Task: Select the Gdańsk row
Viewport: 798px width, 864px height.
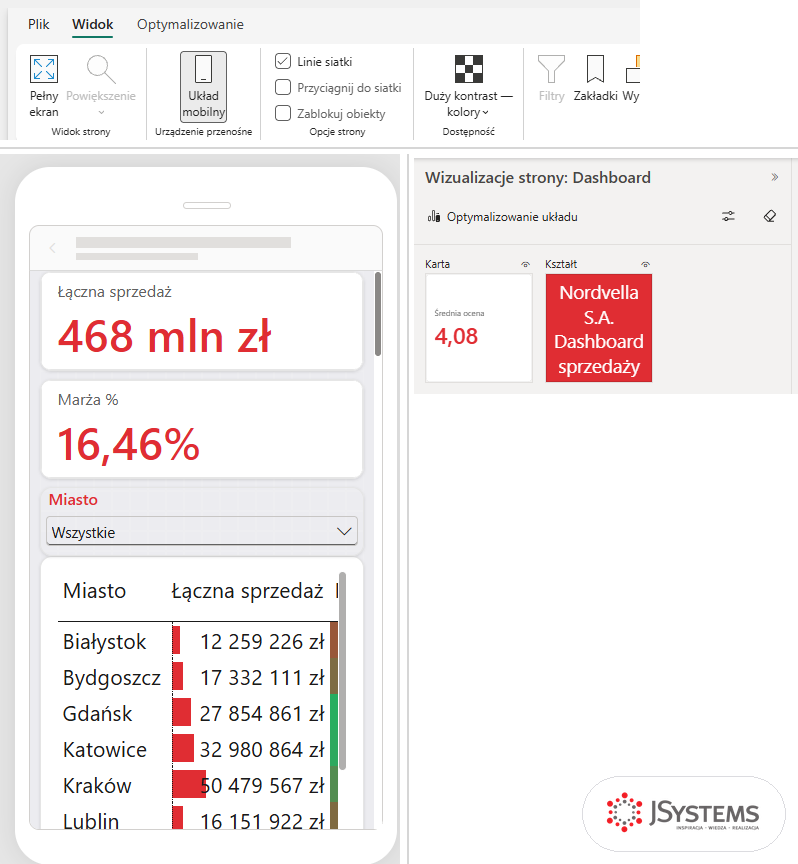Action: click(x=197, y=713)
